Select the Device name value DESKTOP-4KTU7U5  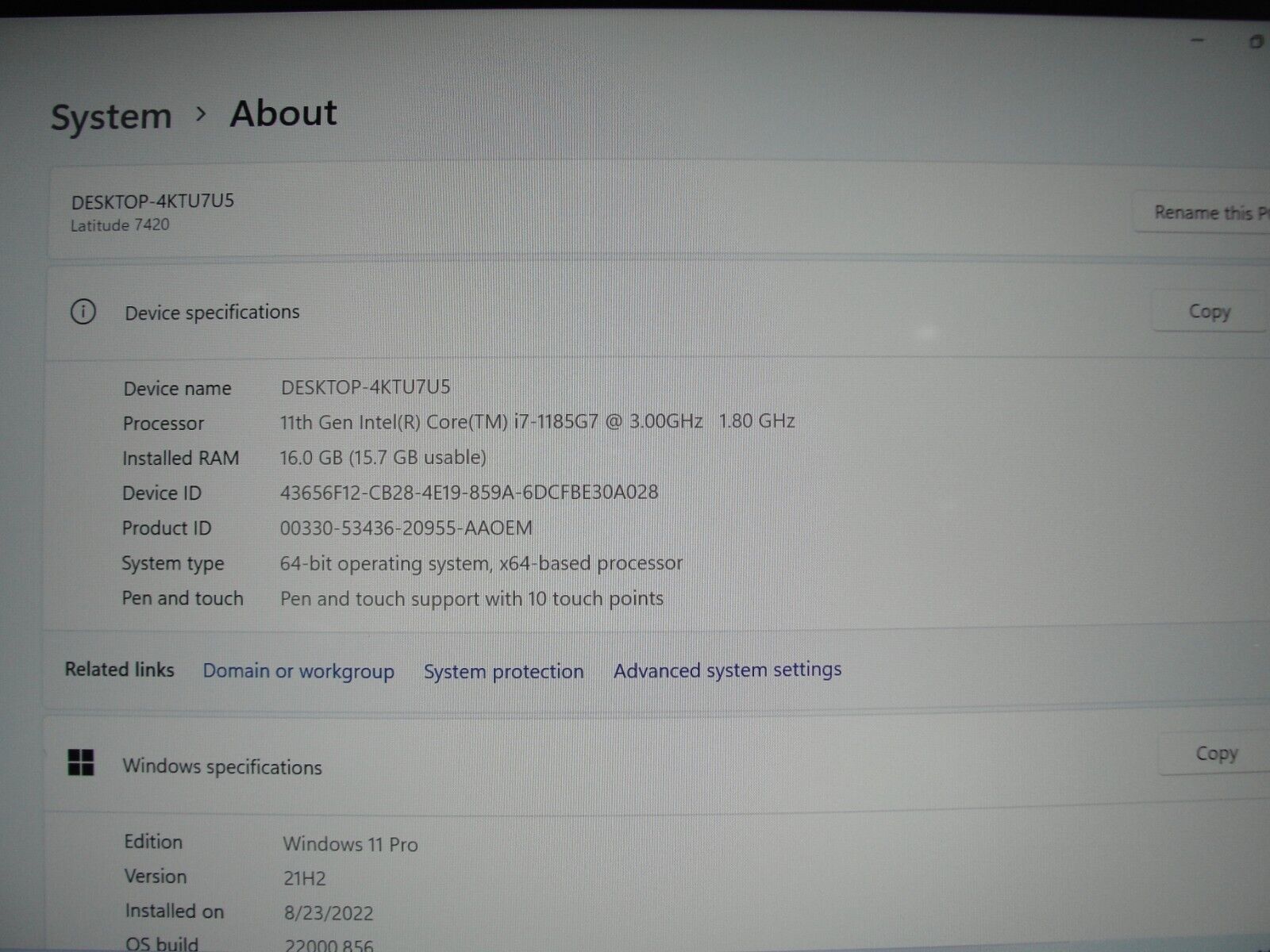coord(365,387)
